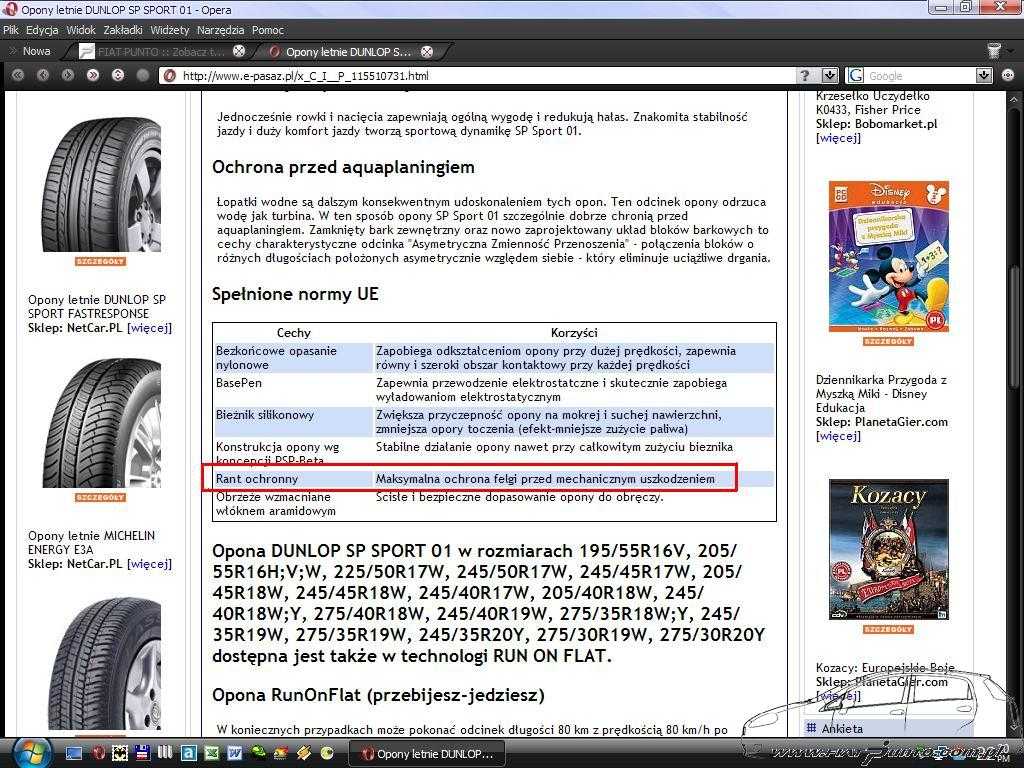Click the Fast Forward navigation button
1024x768 pixels.
click(x=93, y=75)
